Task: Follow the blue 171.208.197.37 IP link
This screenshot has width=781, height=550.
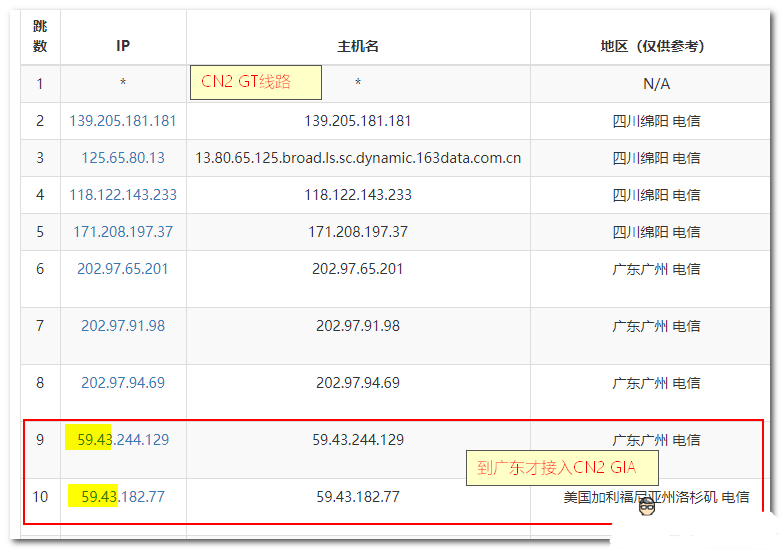Action: pyautogui.click(x=123, y=232)
